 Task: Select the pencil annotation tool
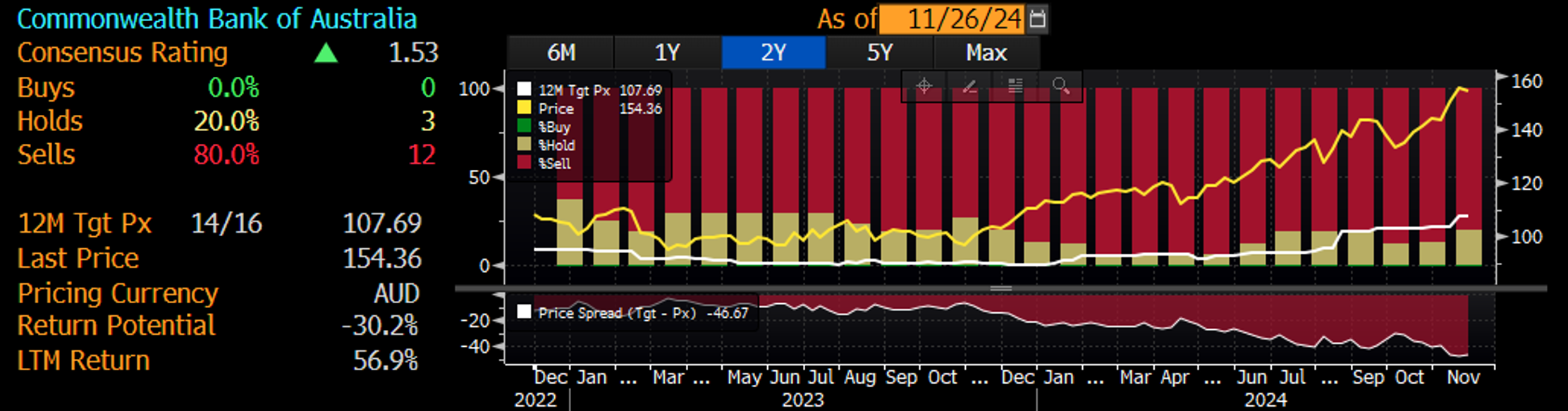969,87
